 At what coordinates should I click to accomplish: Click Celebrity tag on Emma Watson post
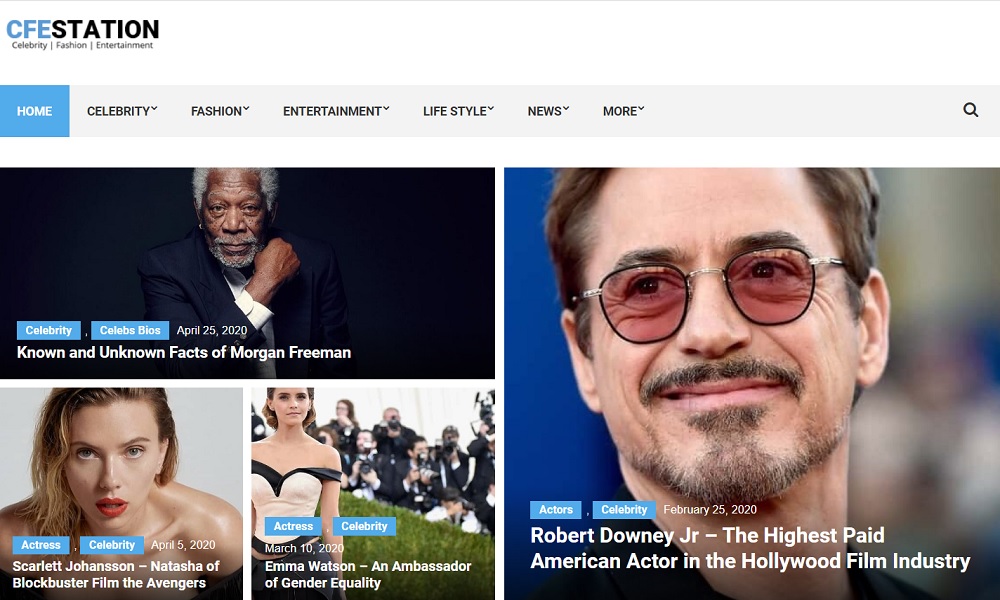(364, 526)
